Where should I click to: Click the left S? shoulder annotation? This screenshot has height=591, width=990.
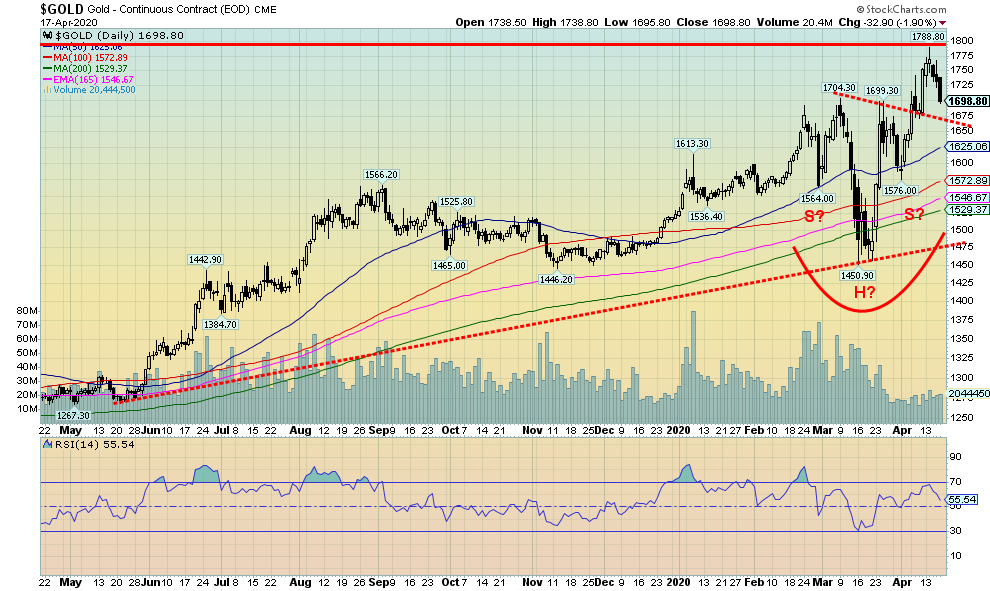coord(815,216)
